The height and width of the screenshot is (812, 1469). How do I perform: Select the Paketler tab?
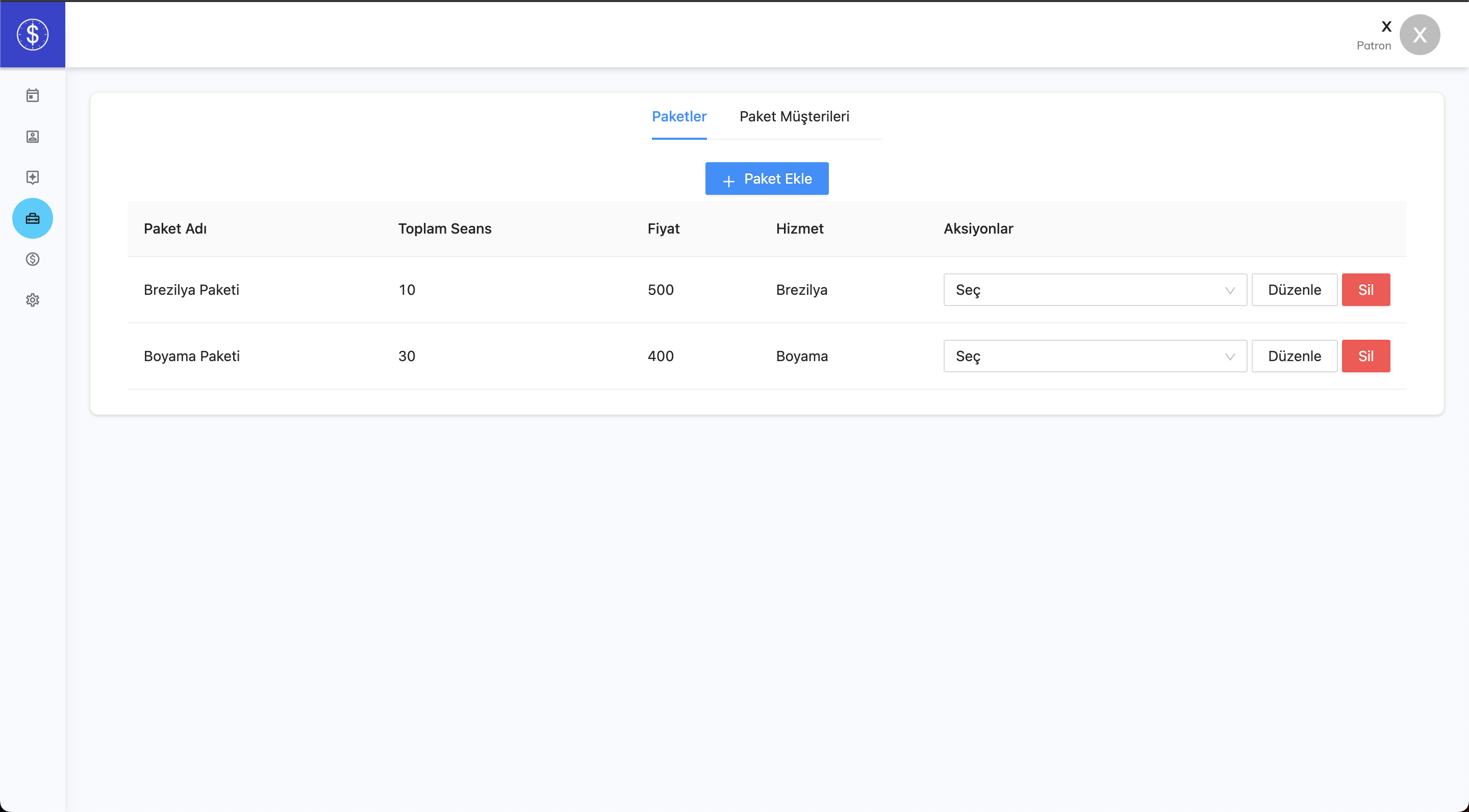[x=678, y=117]
